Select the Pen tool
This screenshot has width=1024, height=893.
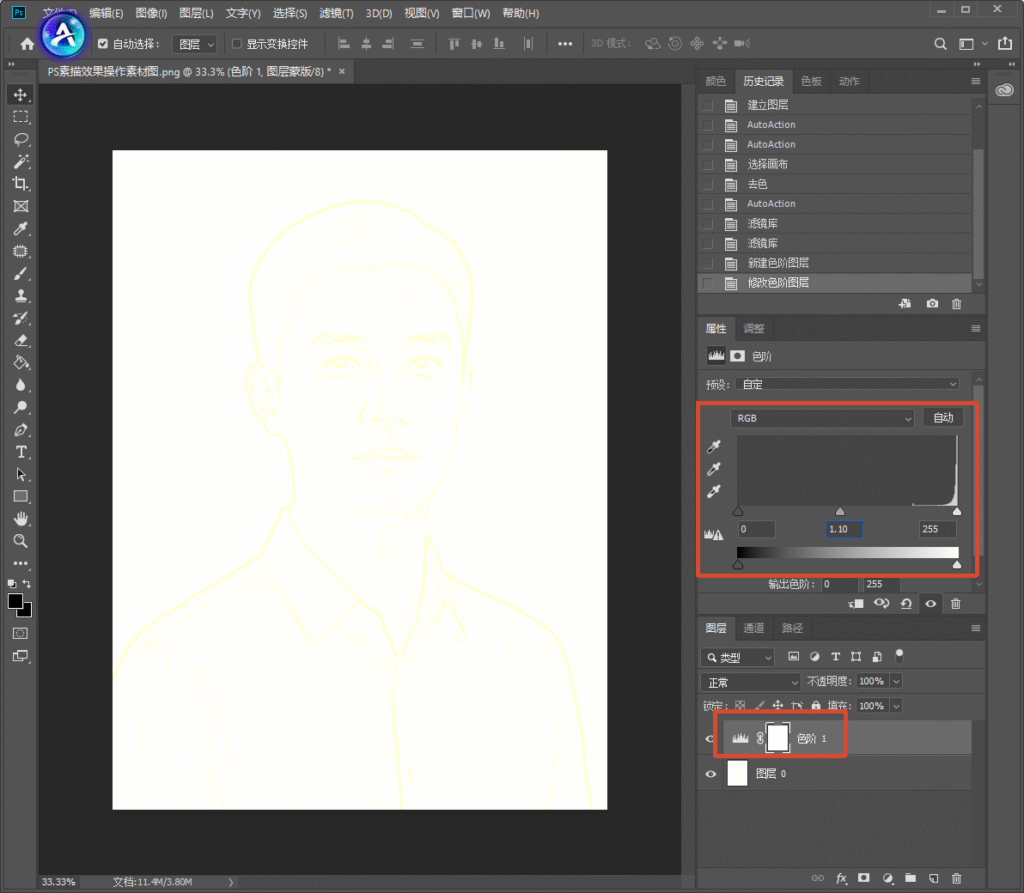(x=20, y=430)
